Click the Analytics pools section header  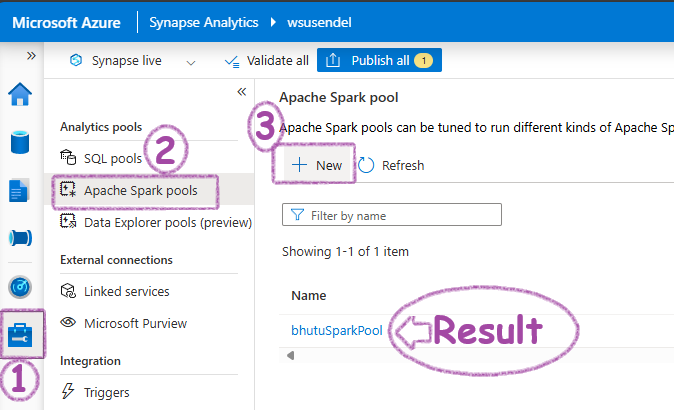[x=101, y=127]
